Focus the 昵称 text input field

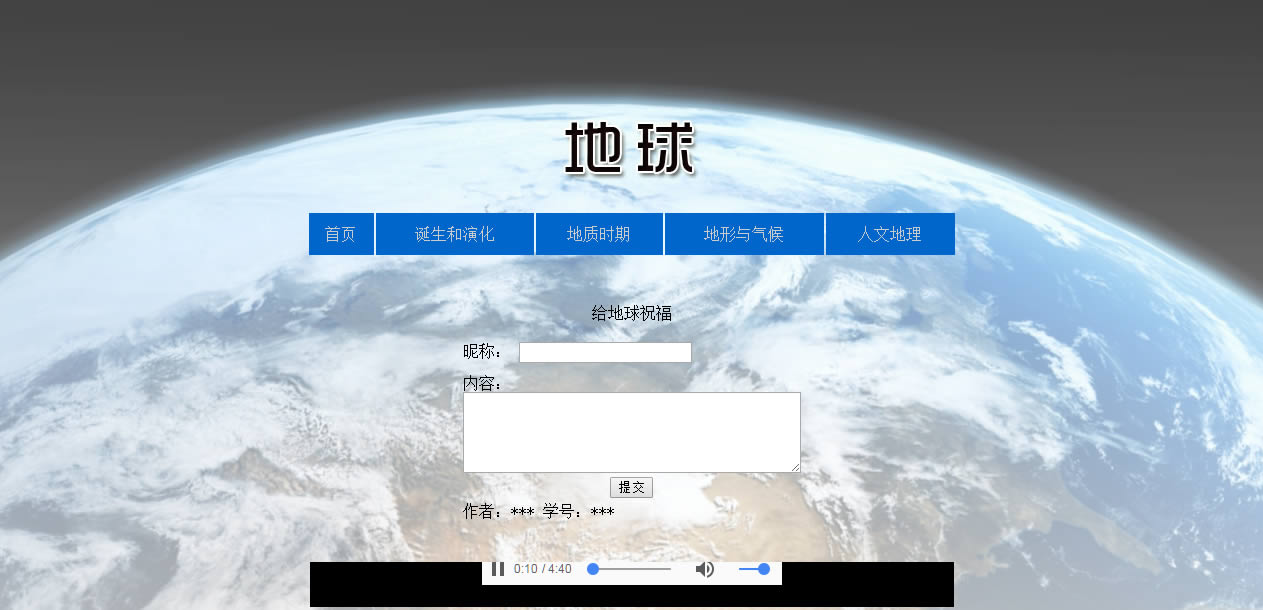coord(605,353)
